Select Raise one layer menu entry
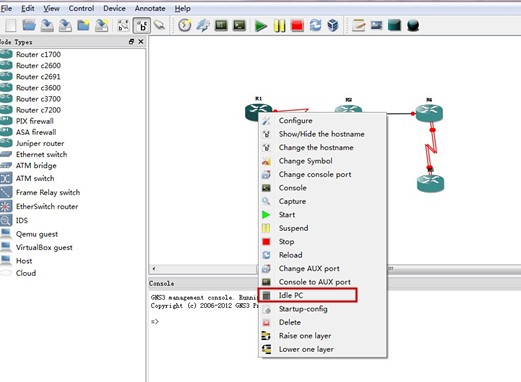This screenshot has height=382, width=521. click(322, 336)
